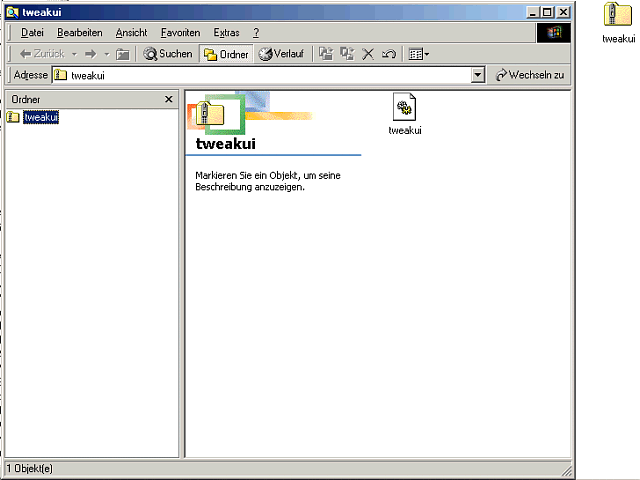Open the Ansicht menu

[x=131, y=33]
